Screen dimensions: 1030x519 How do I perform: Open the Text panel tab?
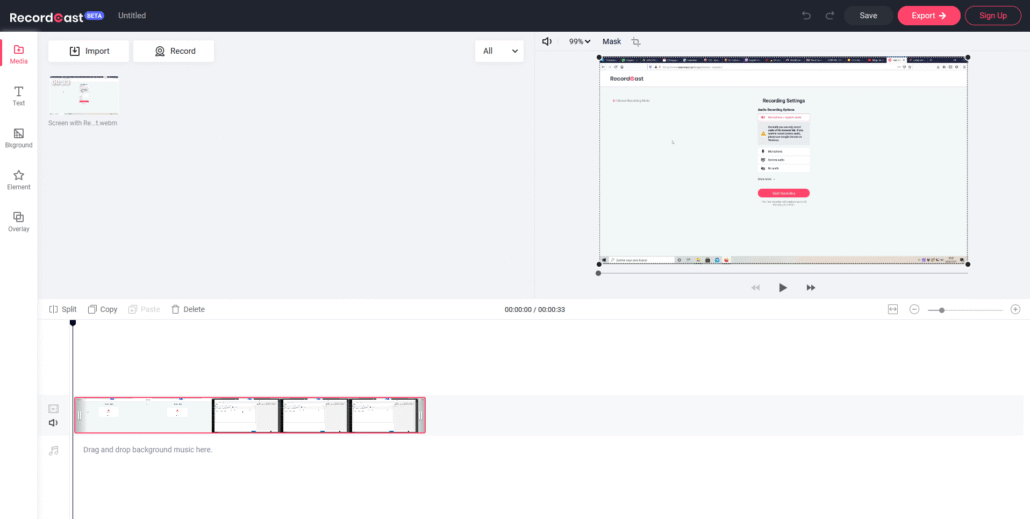[18, 96]
